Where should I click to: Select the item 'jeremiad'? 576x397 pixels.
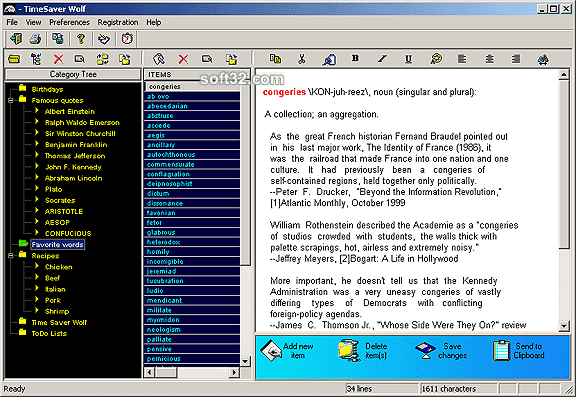coord(192,271)
